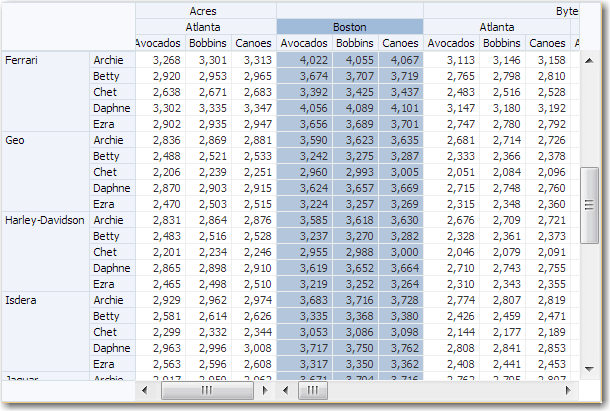Select Archie row under Ferrari
This screenshot has width=610, height=411.
(112, 60)
